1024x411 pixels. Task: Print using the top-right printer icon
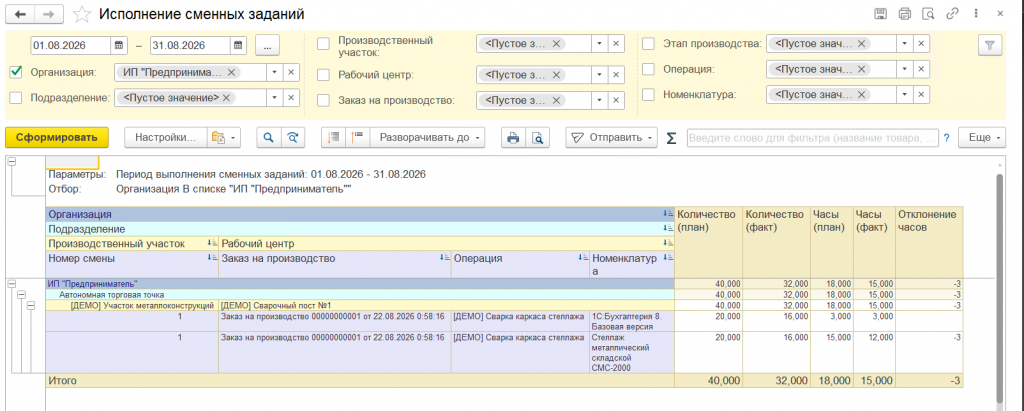pos(904,14)
